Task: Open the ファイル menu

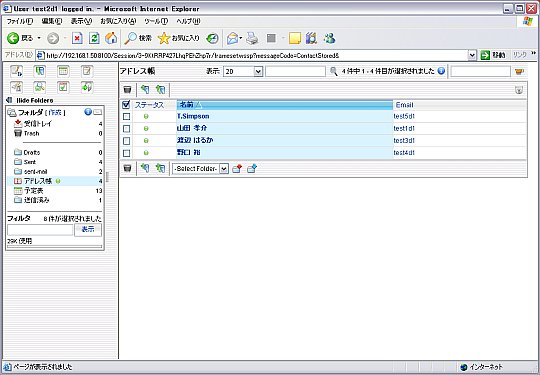Action: coord(19,21)
